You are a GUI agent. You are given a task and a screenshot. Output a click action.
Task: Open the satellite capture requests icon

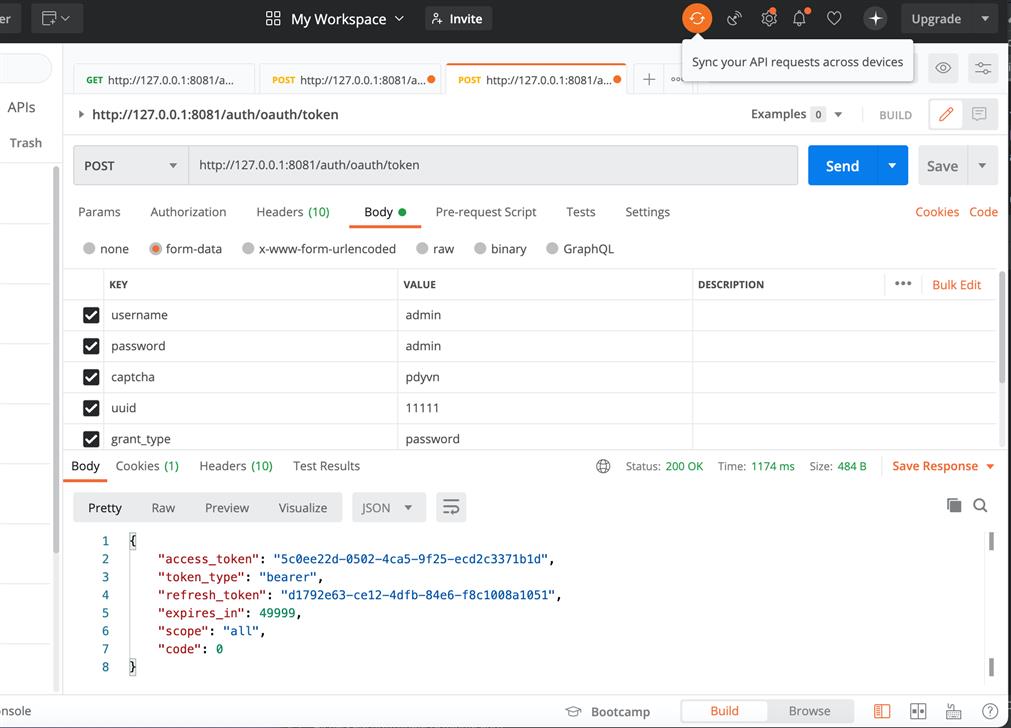[x=734, y=19]
